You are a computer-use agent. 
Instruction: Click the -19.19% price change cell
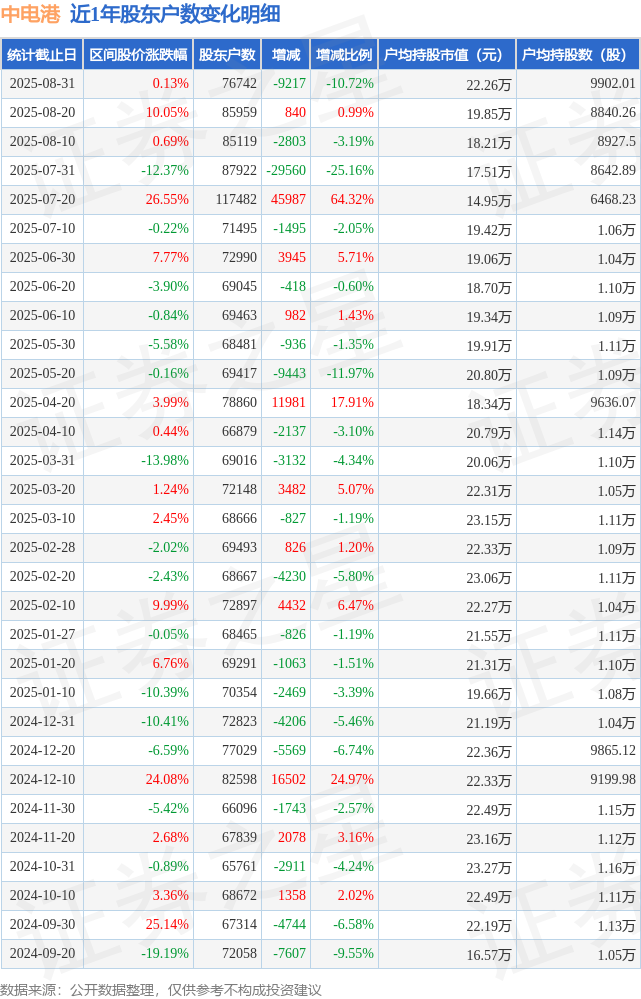click(x=165, y=953)
